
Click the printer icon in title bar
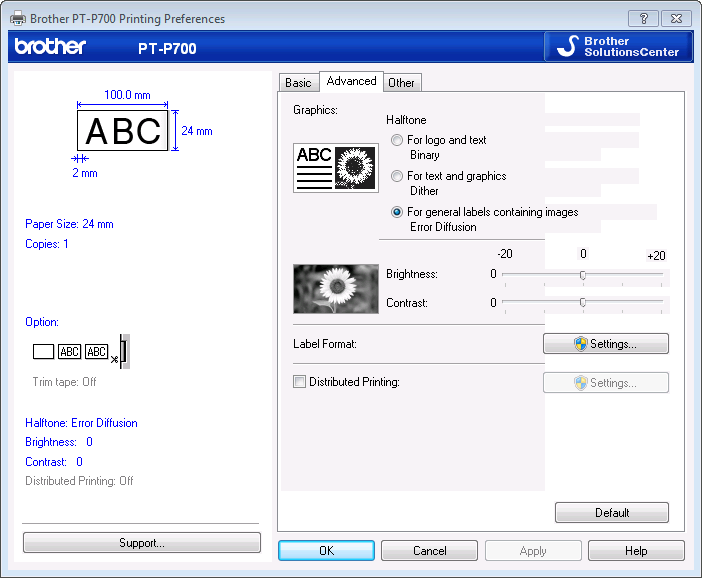pos(18,18)
